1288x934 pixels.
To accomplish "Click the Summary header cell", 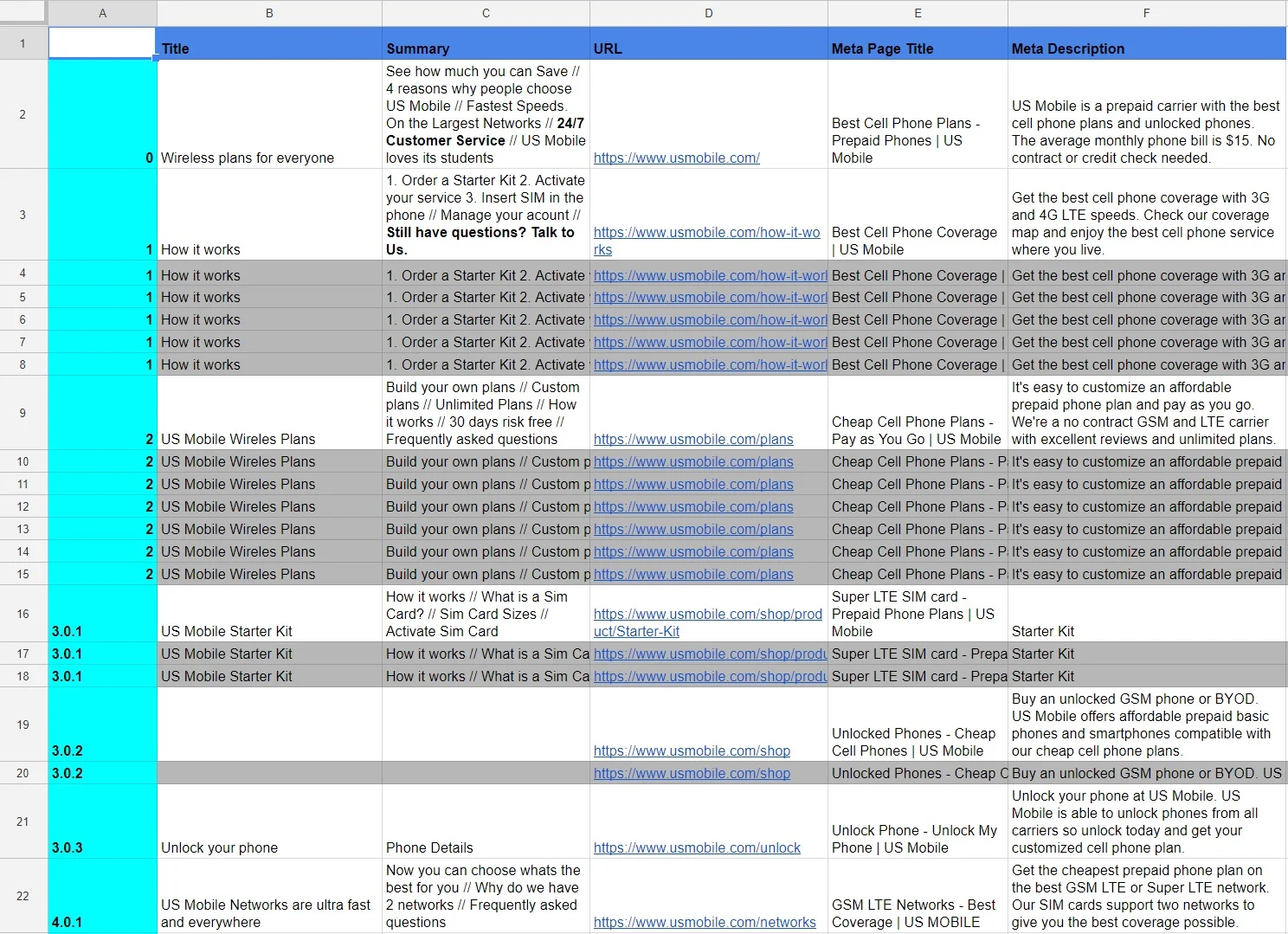I will point(486,43).
